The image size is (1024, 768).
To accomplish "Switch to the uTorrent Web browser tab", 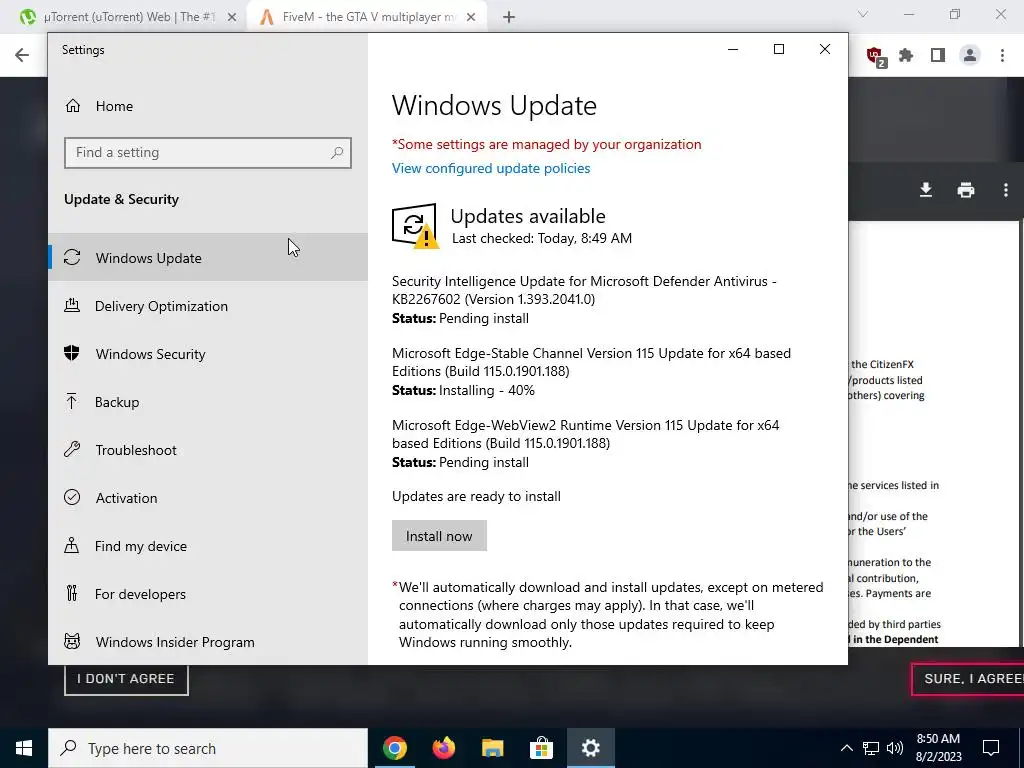I will coord(129,17).
